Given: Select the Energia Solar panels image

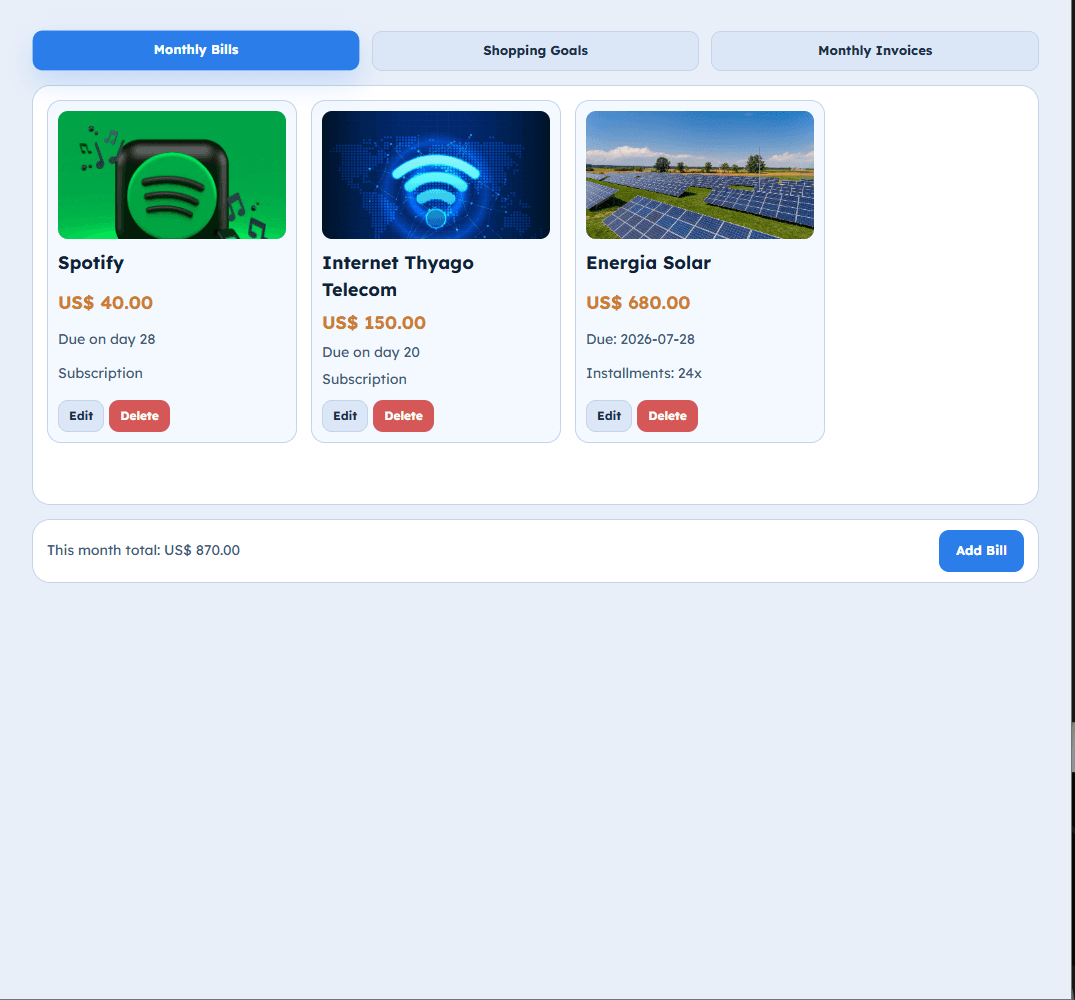Looking at the screenshot, I should (x=700, y=175).
